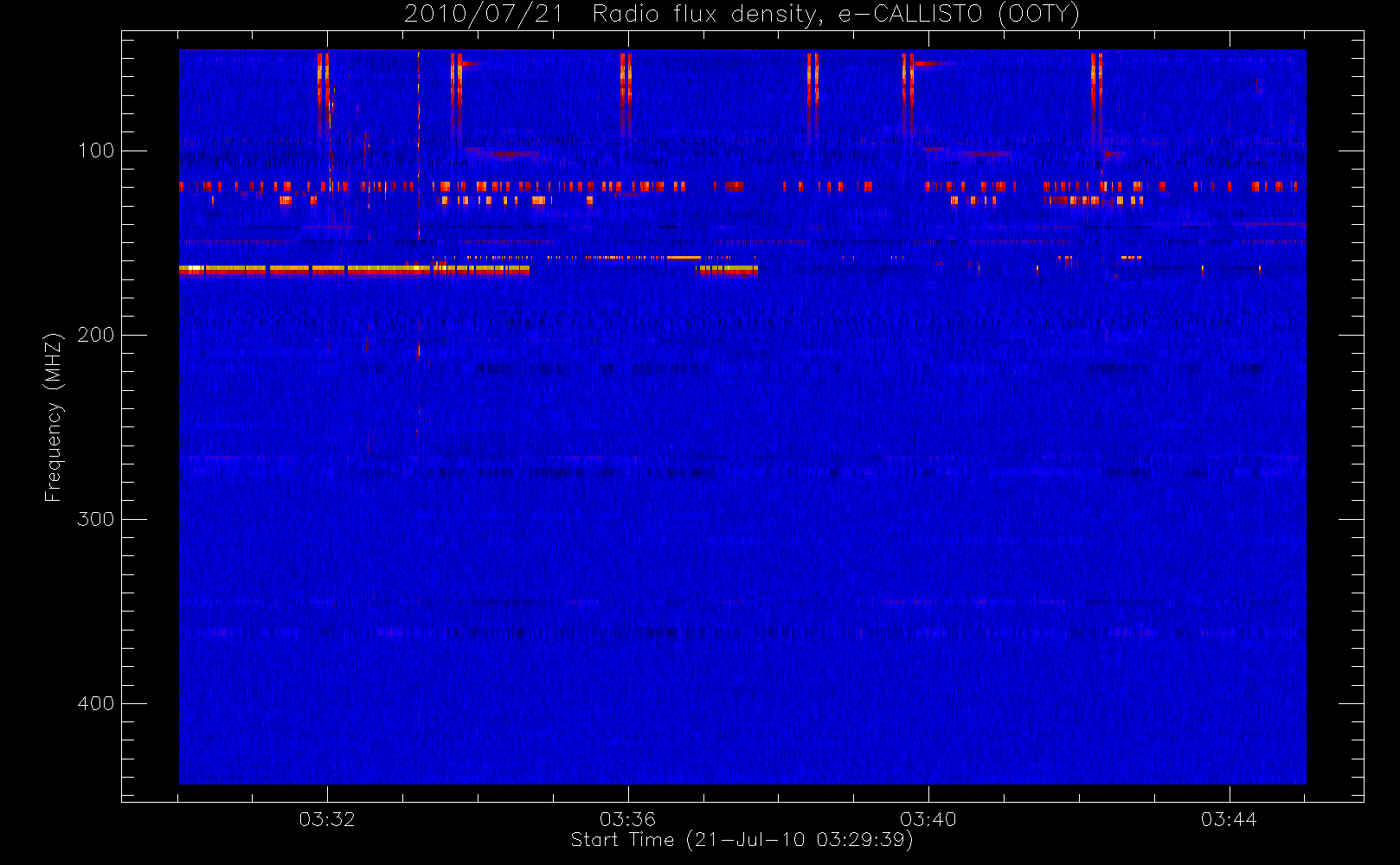
Task: Click the 'Start Time (21-Jul-10 03:29:39)' x-axis label
Action: coord(742,840)
